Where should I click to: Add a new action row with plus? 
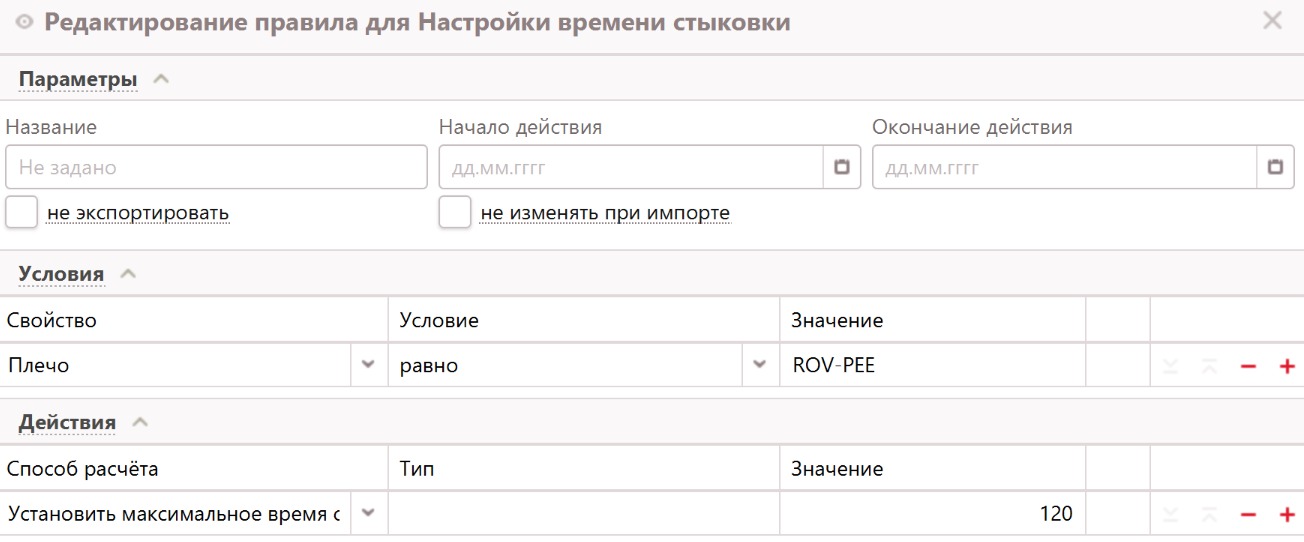pyautogui.click(x=1287, y=514)
